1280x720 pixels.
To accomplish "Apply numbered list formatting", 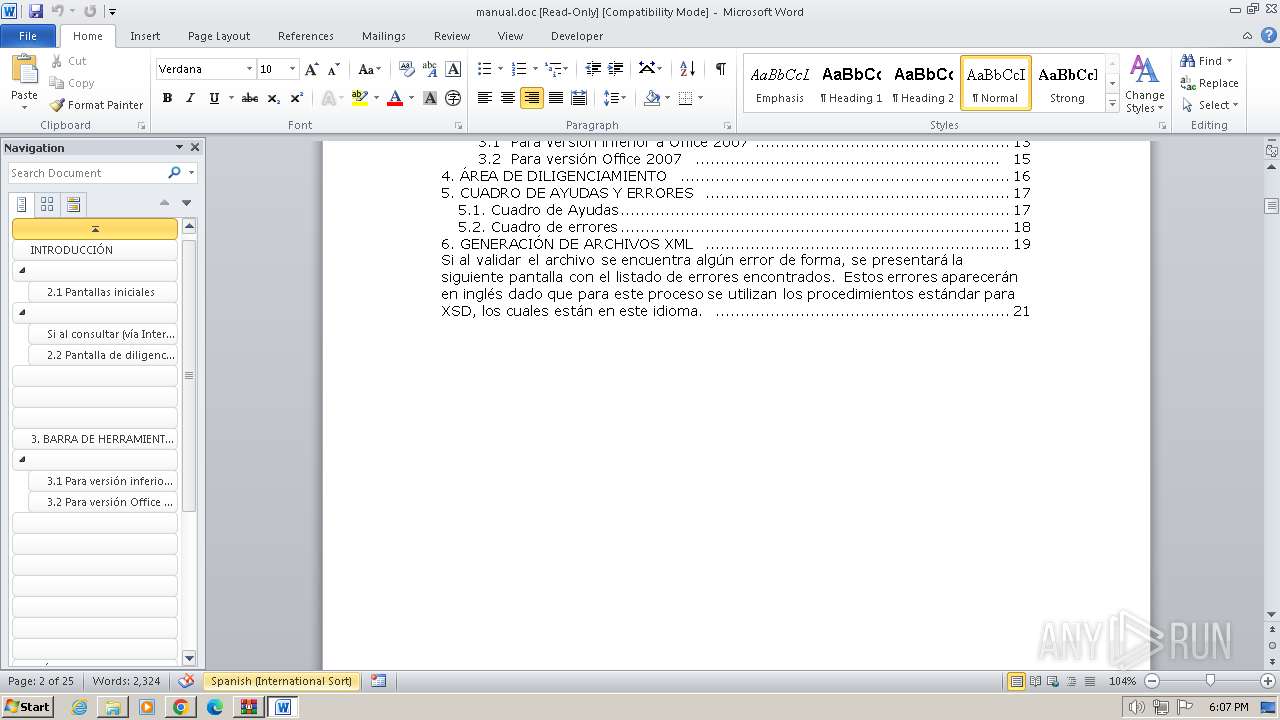I will [x=519, y=69].
